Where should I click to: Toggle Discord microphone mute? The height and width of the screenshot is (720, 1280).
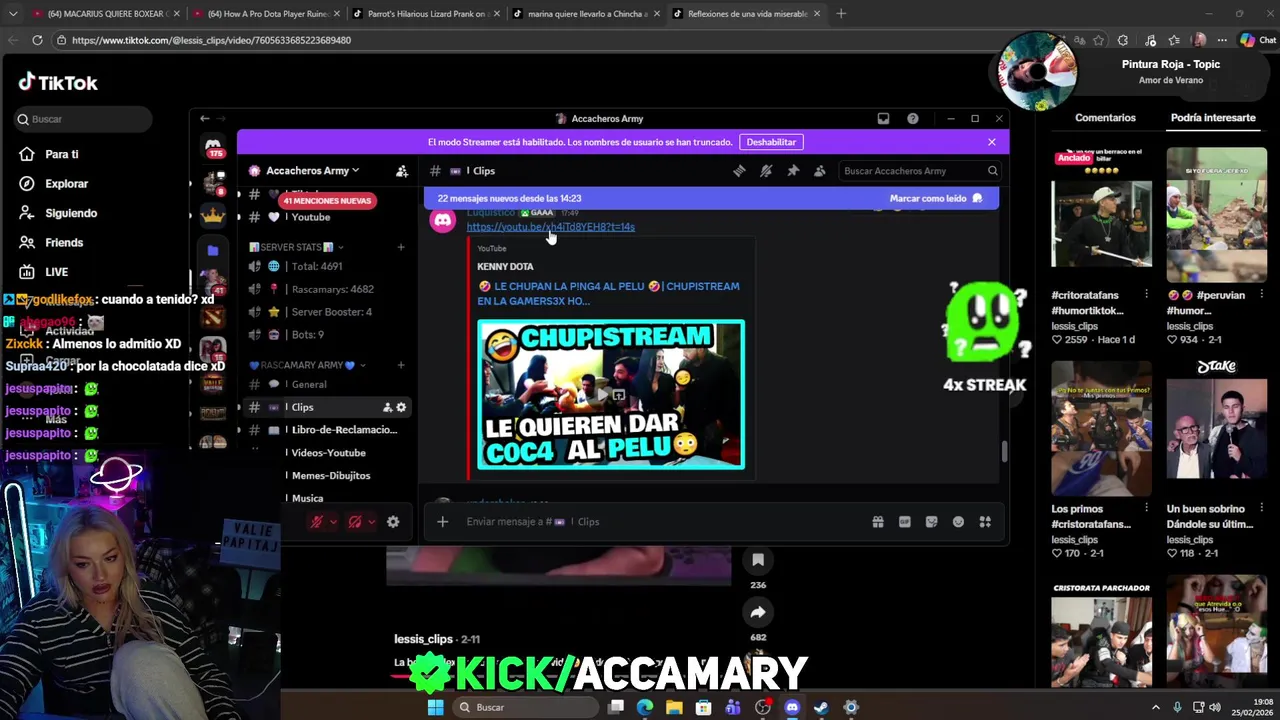[317, 522]
